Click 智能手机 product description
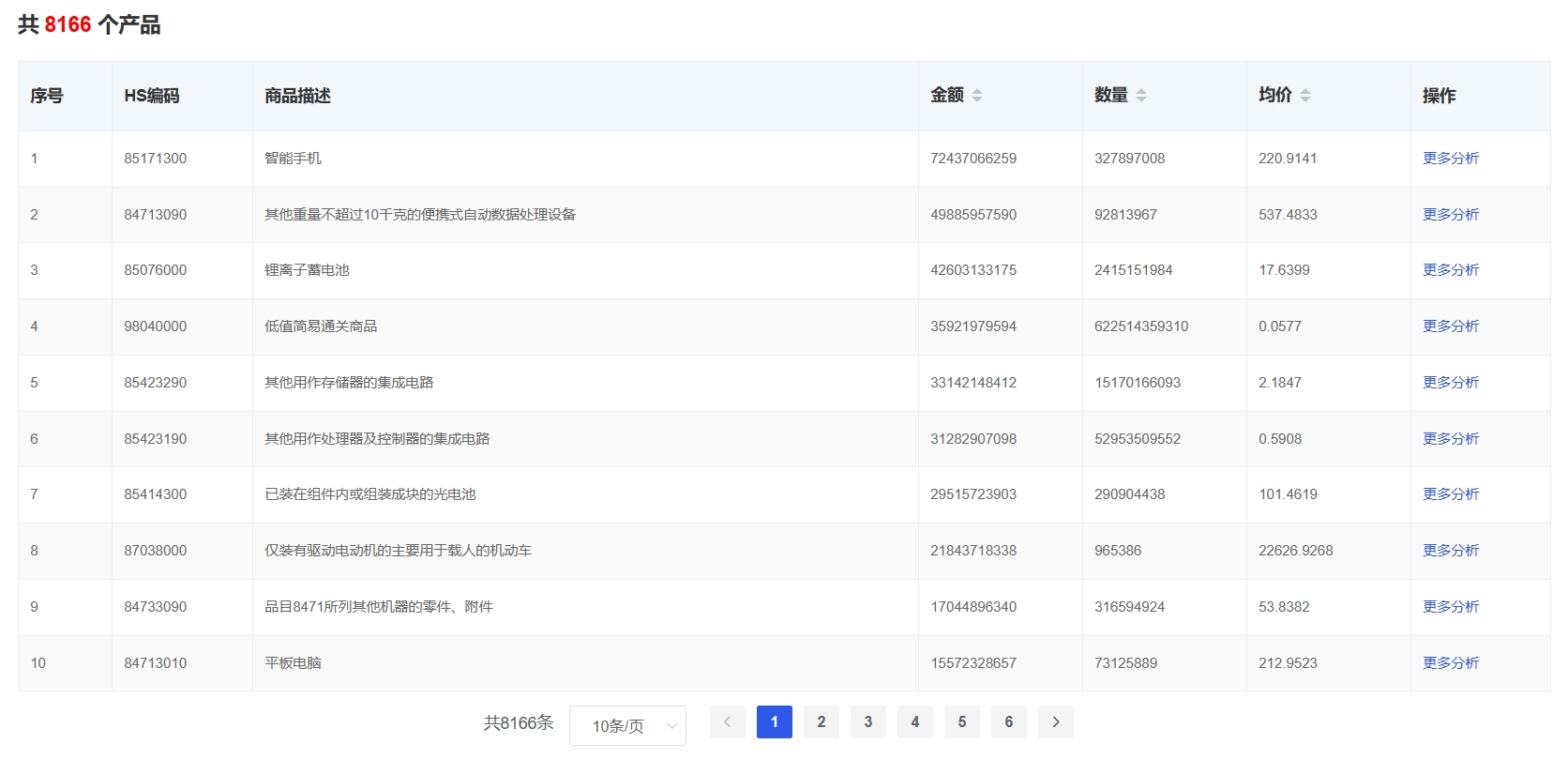This screenshot has width=1568, height=759. point(293,159)
